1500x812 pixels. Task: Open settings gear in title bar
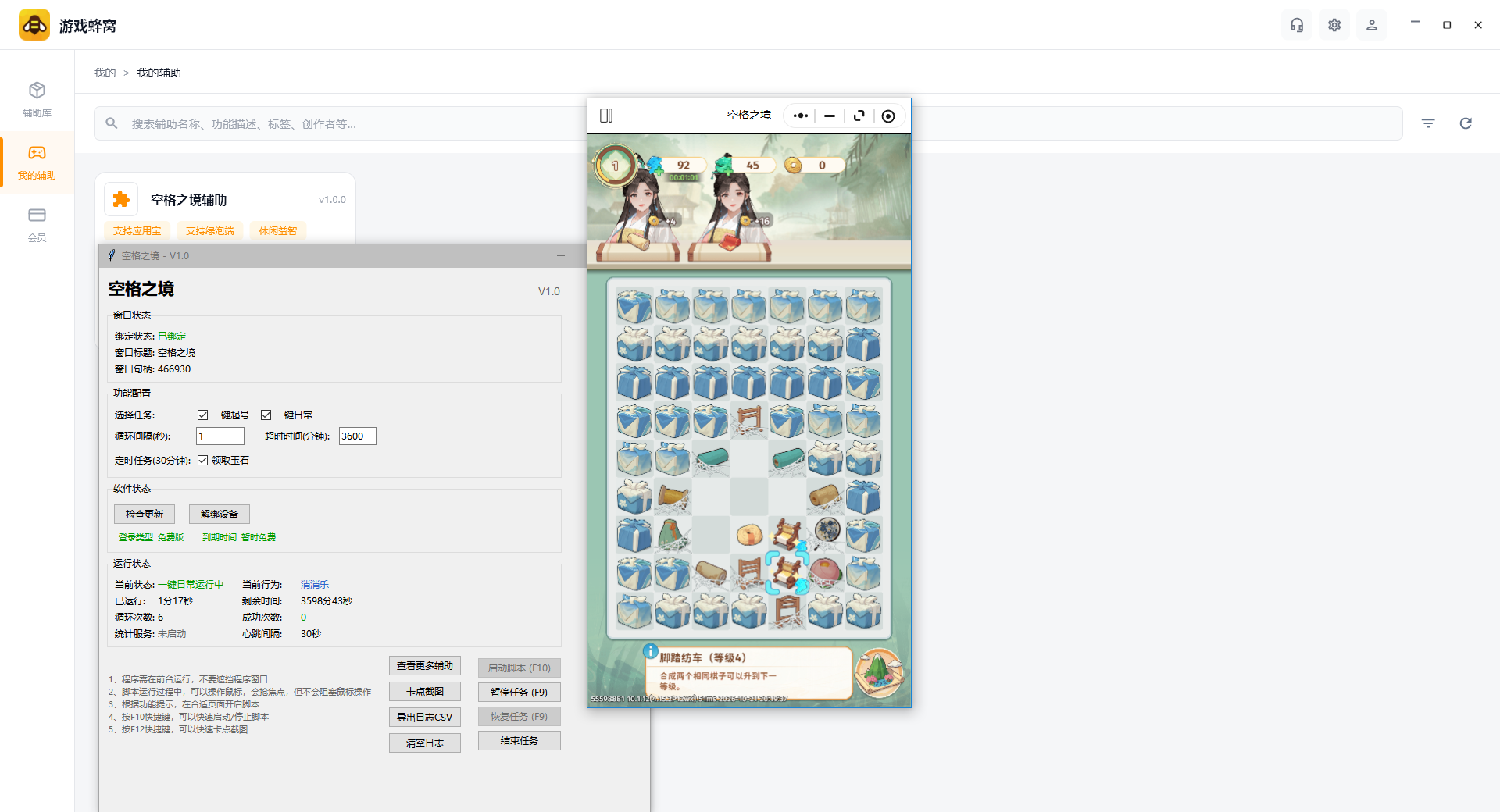(1334, 25)
